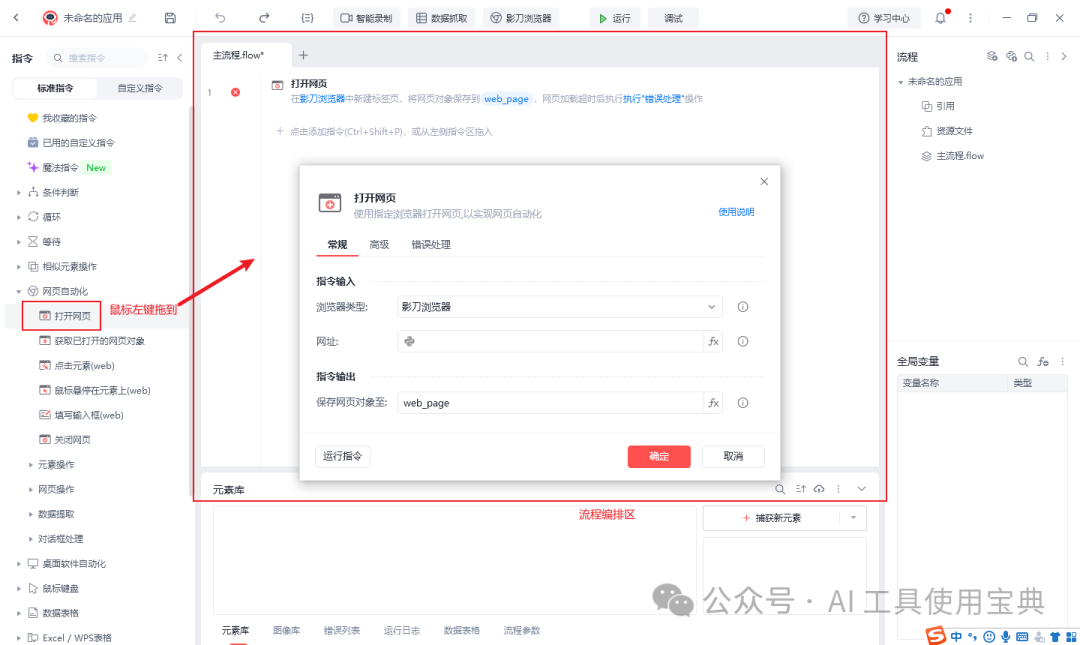Switch to the 高级 tab in the dialog
Image resolution: width=1080 pixels, height=645 pixels.
tap(379, 245)
